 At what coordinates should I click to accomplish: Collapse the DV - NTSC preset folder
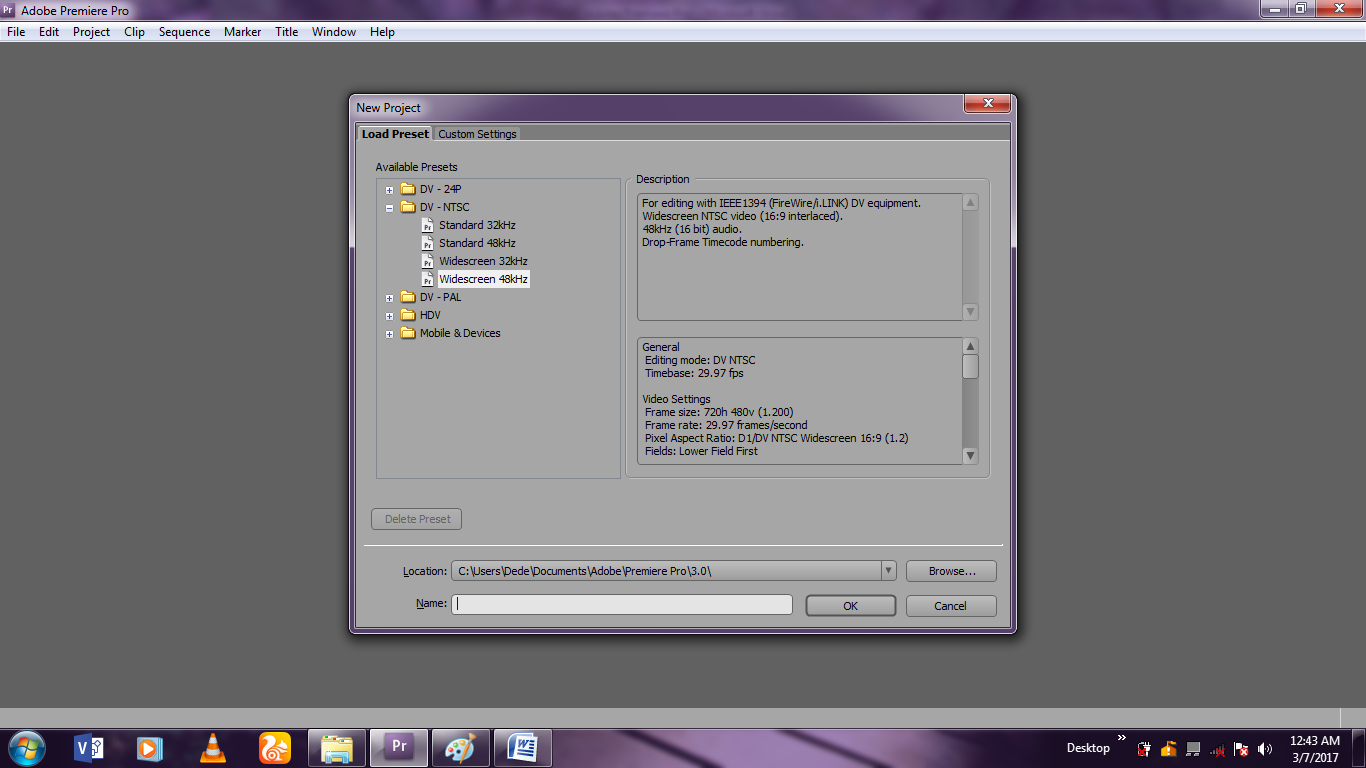(390, 208)
